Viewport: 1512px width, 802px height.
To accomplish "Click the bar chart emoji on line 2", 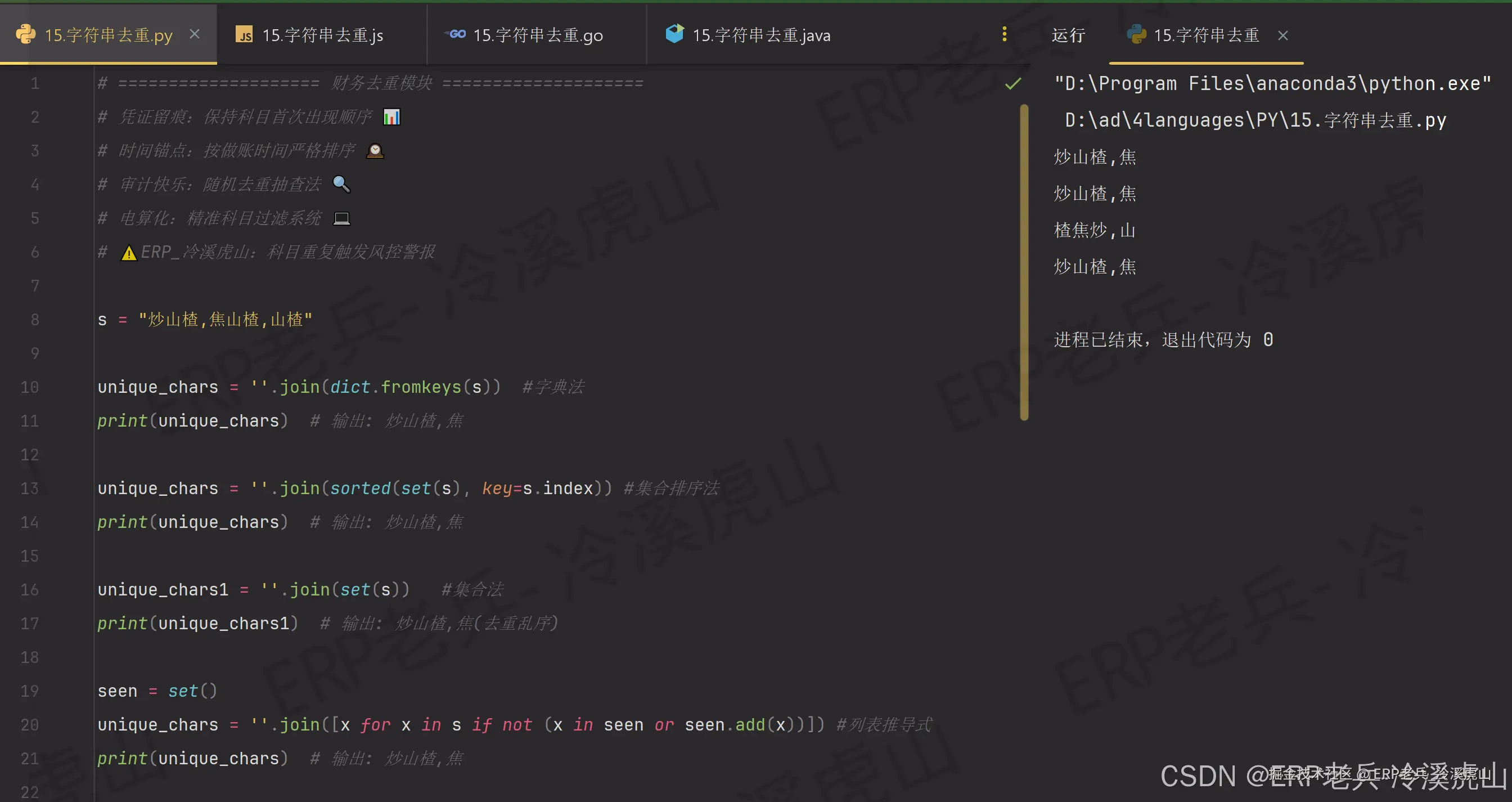I will click(391, 117).
